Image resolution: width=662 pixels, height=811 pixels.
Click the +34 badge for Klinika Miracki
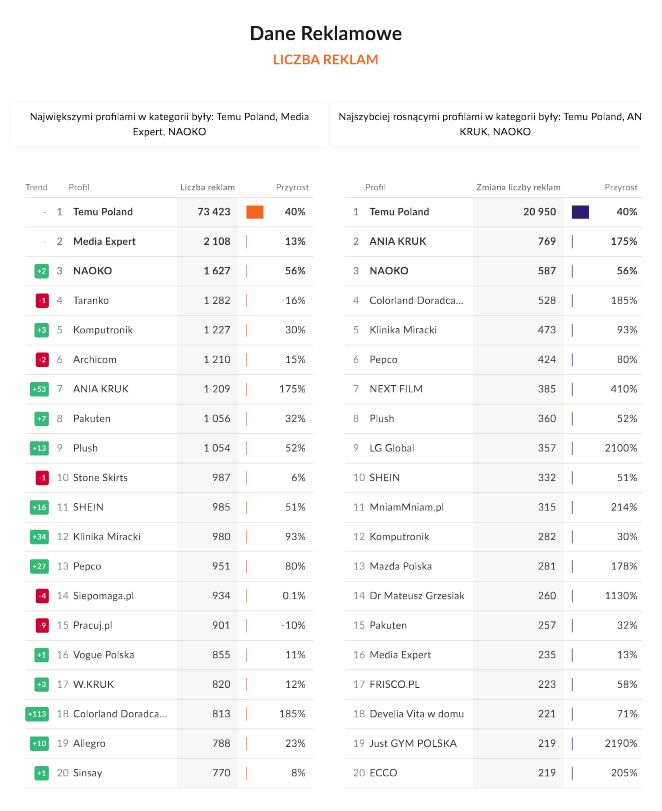(x=40, y=536)
